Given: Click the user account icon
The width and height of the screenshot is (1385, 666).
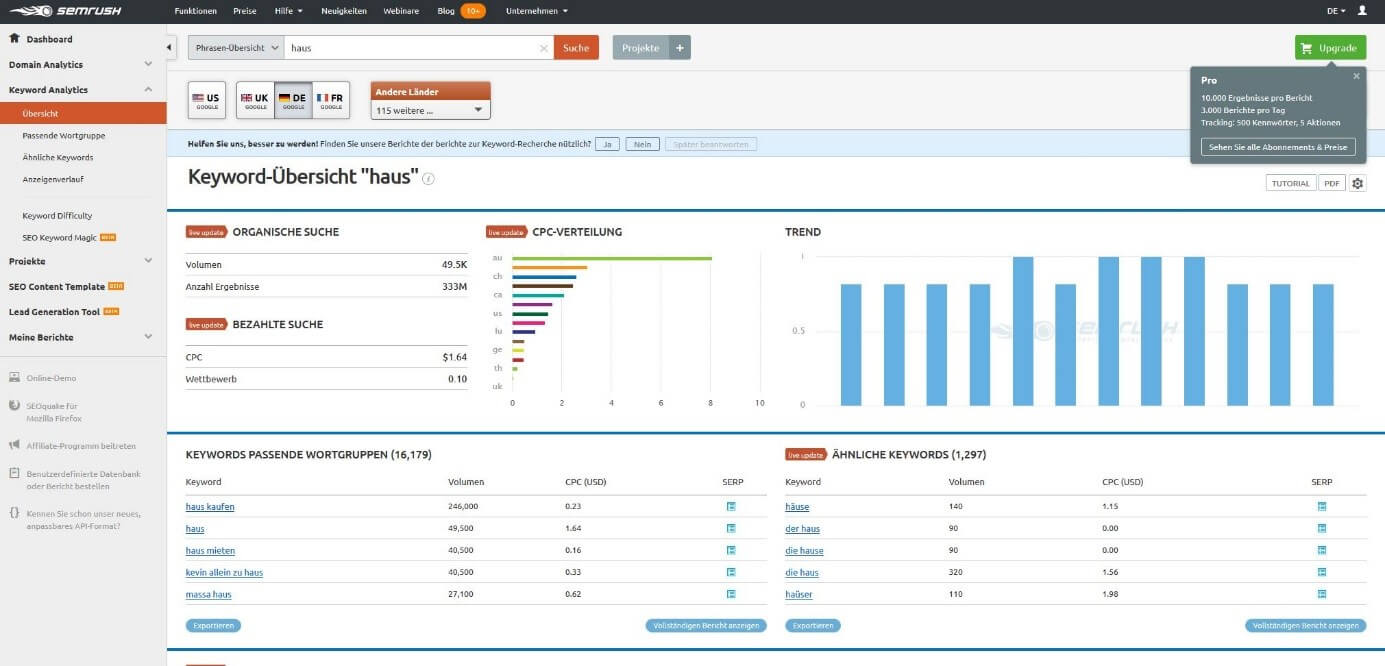Looking at the screenshot, I should click(1362, 10).
